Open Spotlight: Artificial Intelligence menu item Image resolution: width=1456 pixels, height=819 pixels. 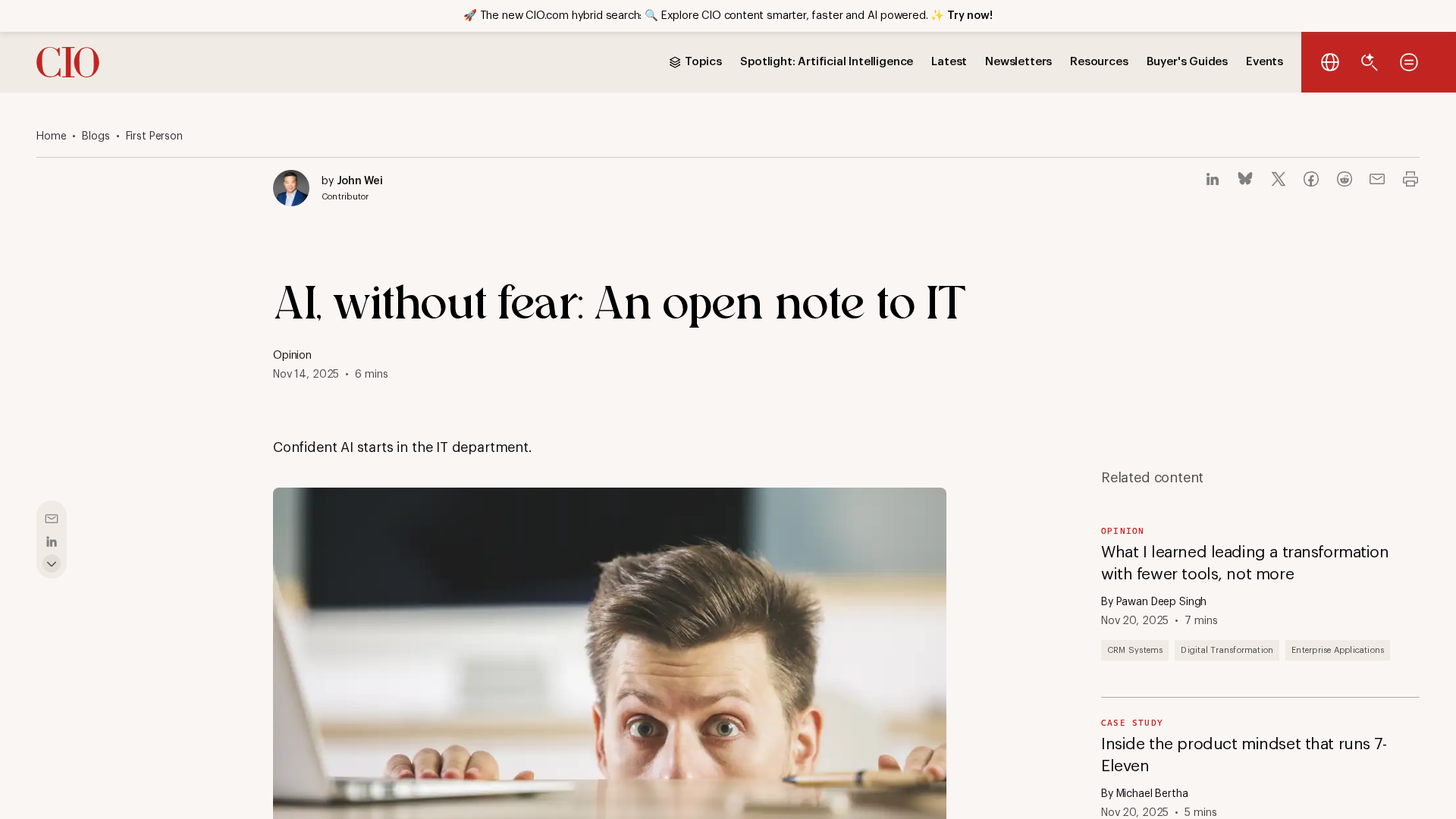[x=827, y=61]
